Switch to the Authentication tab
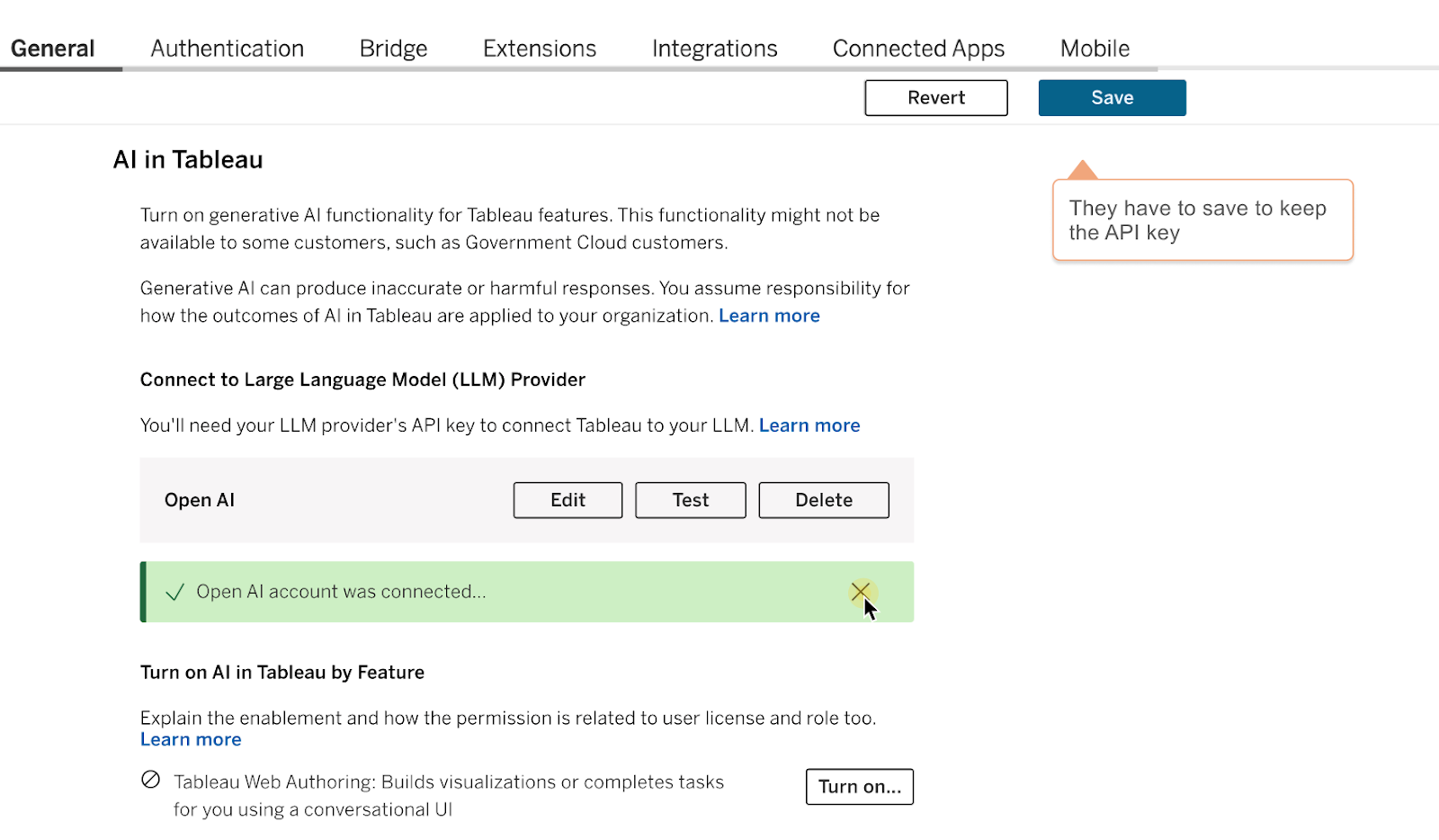1439x840 pixels. click(227, 48)
